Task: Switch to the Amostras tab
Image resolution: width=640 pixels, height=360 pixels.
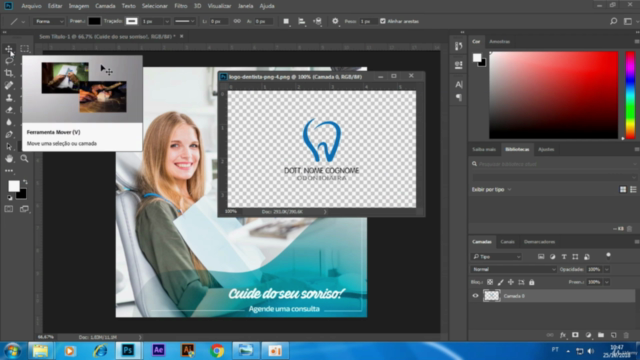Action: 499,42
